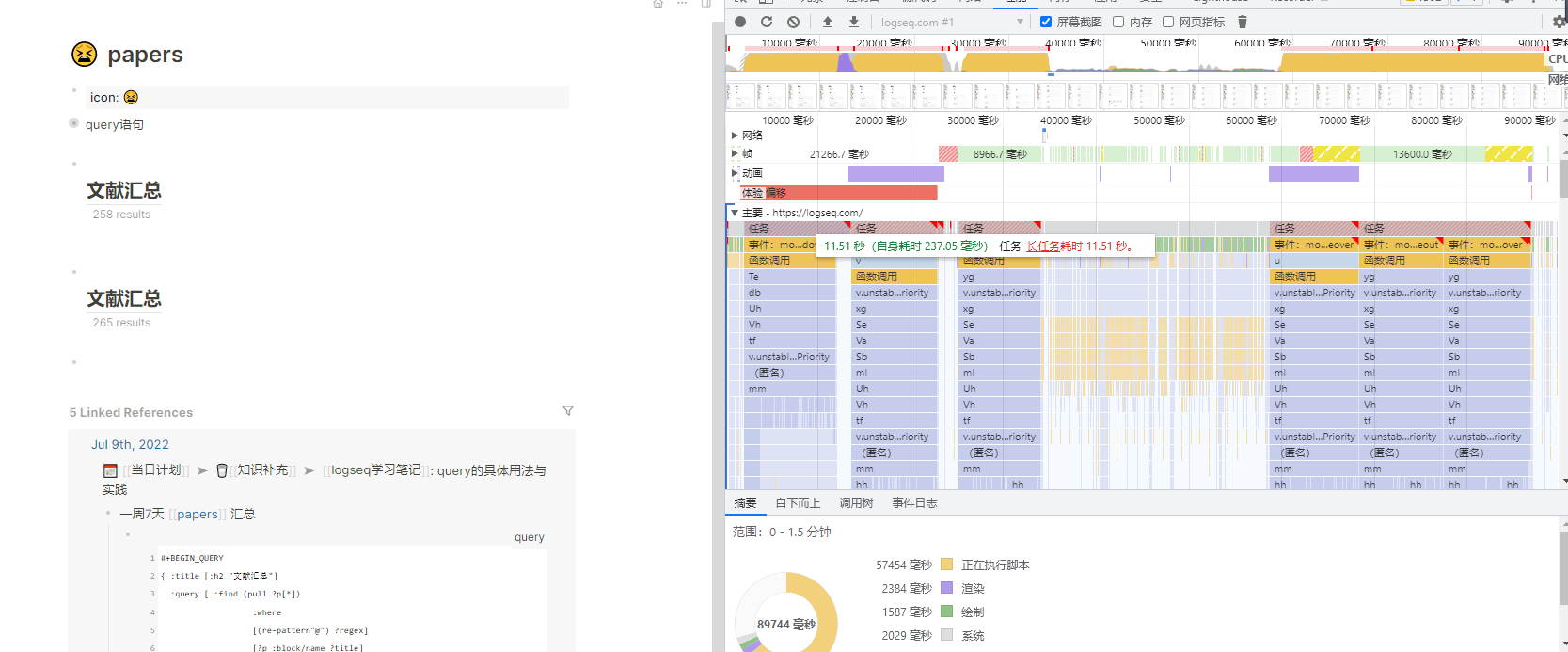
Task: Click the yellow 正在执行脚本 legend swatch
Action: click(946, 565)
